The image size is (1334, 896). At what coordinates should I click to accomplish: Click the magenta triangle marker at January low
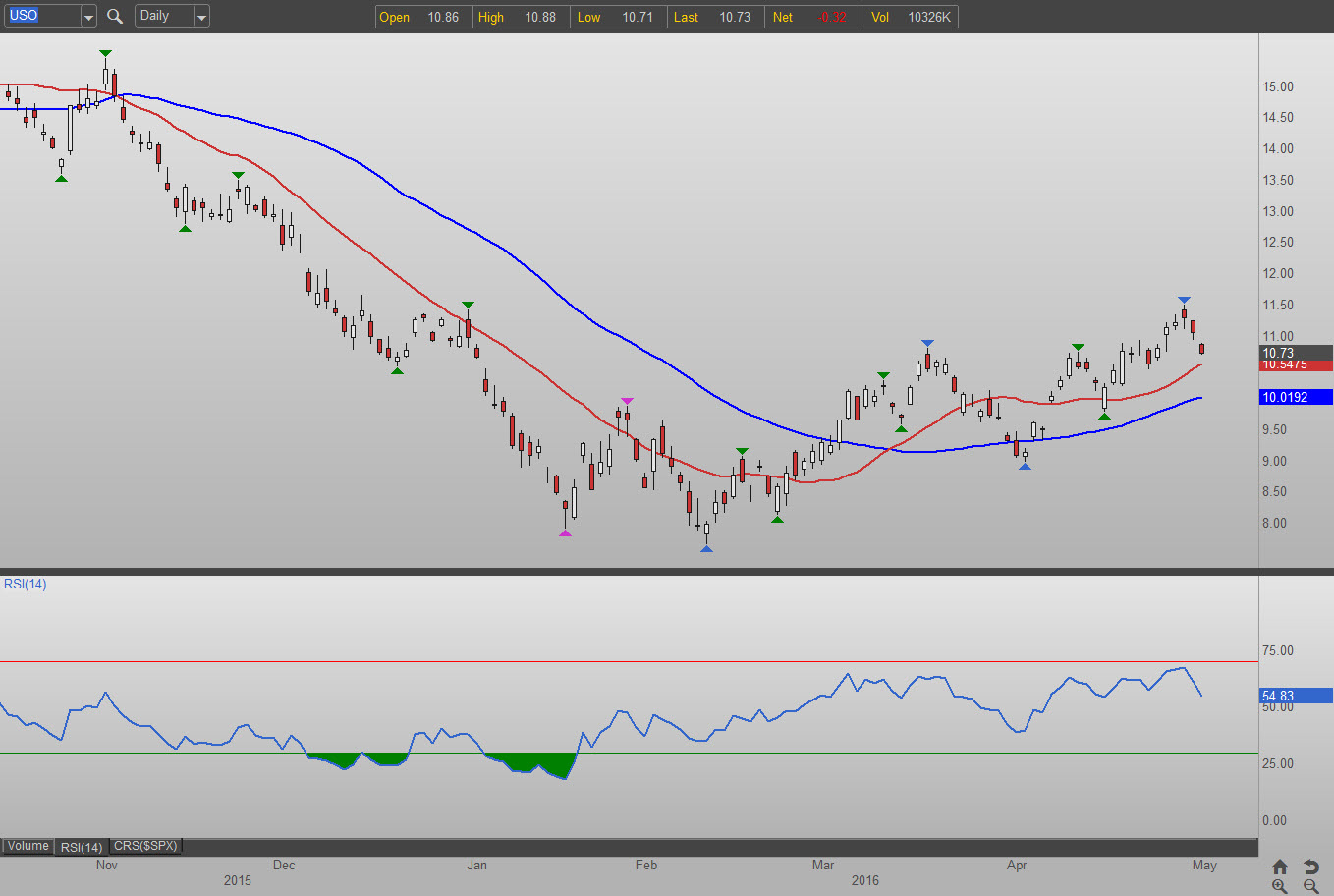[x=565, y=532]
